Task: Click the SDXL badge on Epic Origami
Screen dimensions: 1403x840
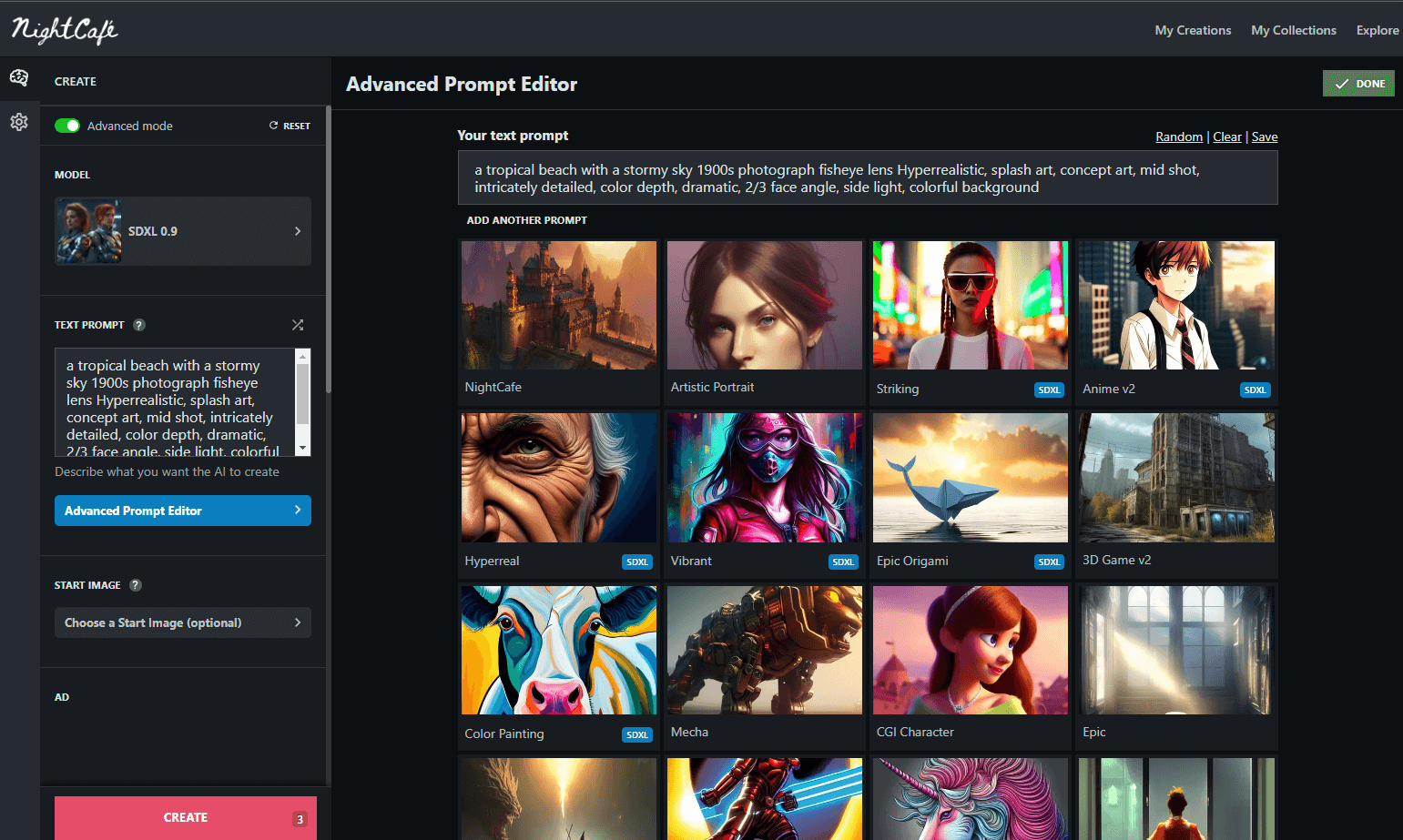Action: tap(1049, 562)
